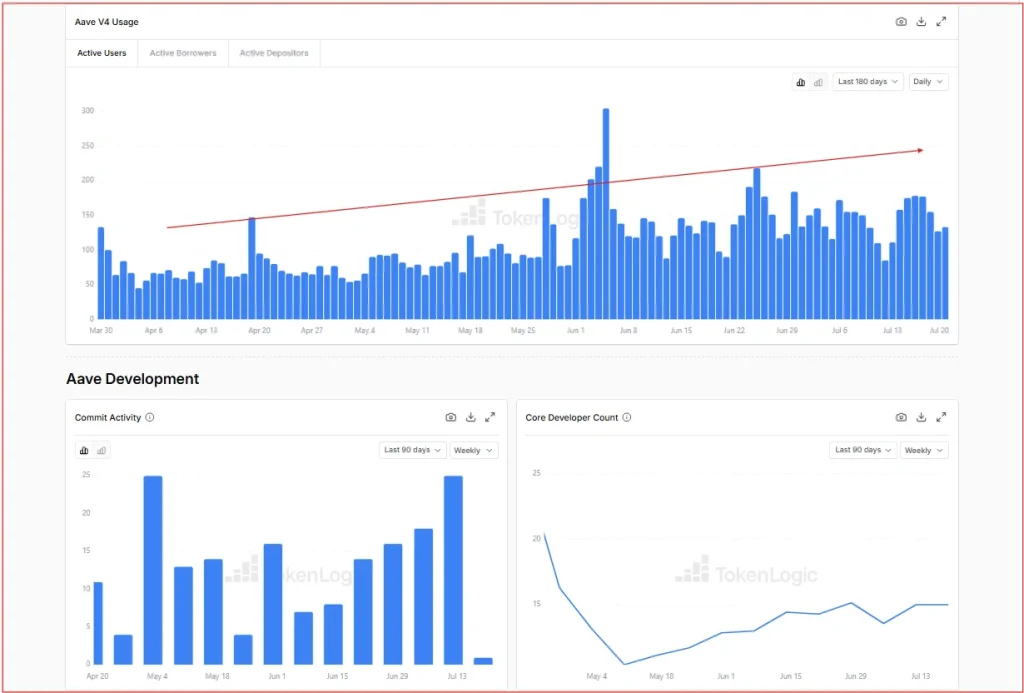Open Core Developer Count Weekly dropdown

coord(924,450)
